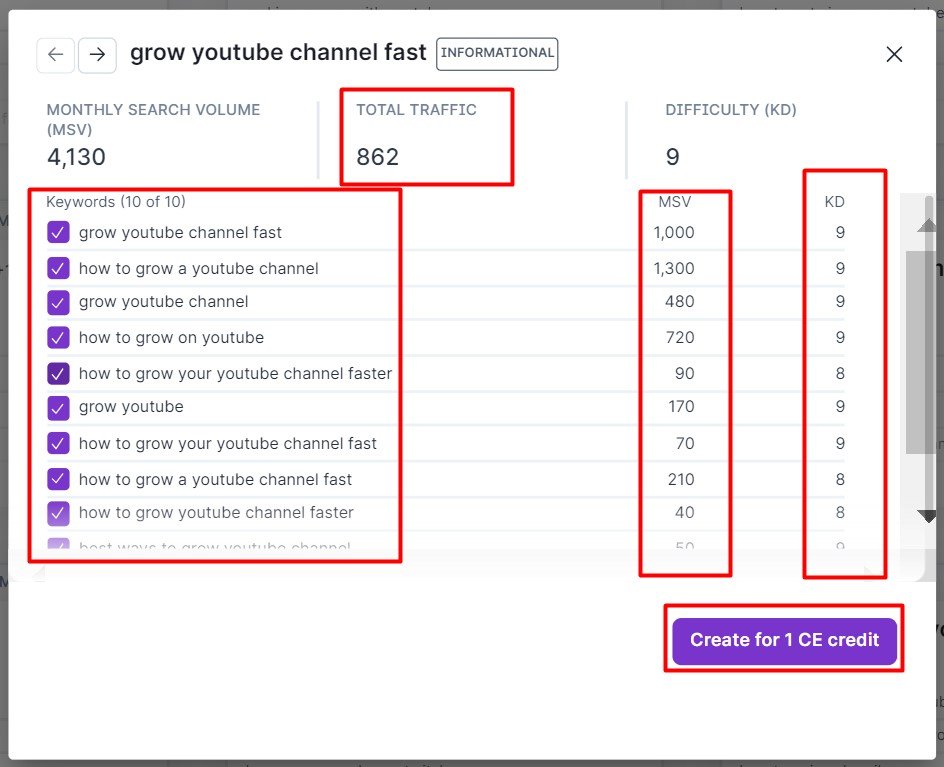Toggle 'how to grow a youtube channel fast'
The height and width of the screenshot is (767, 944).
click(58, 479)
